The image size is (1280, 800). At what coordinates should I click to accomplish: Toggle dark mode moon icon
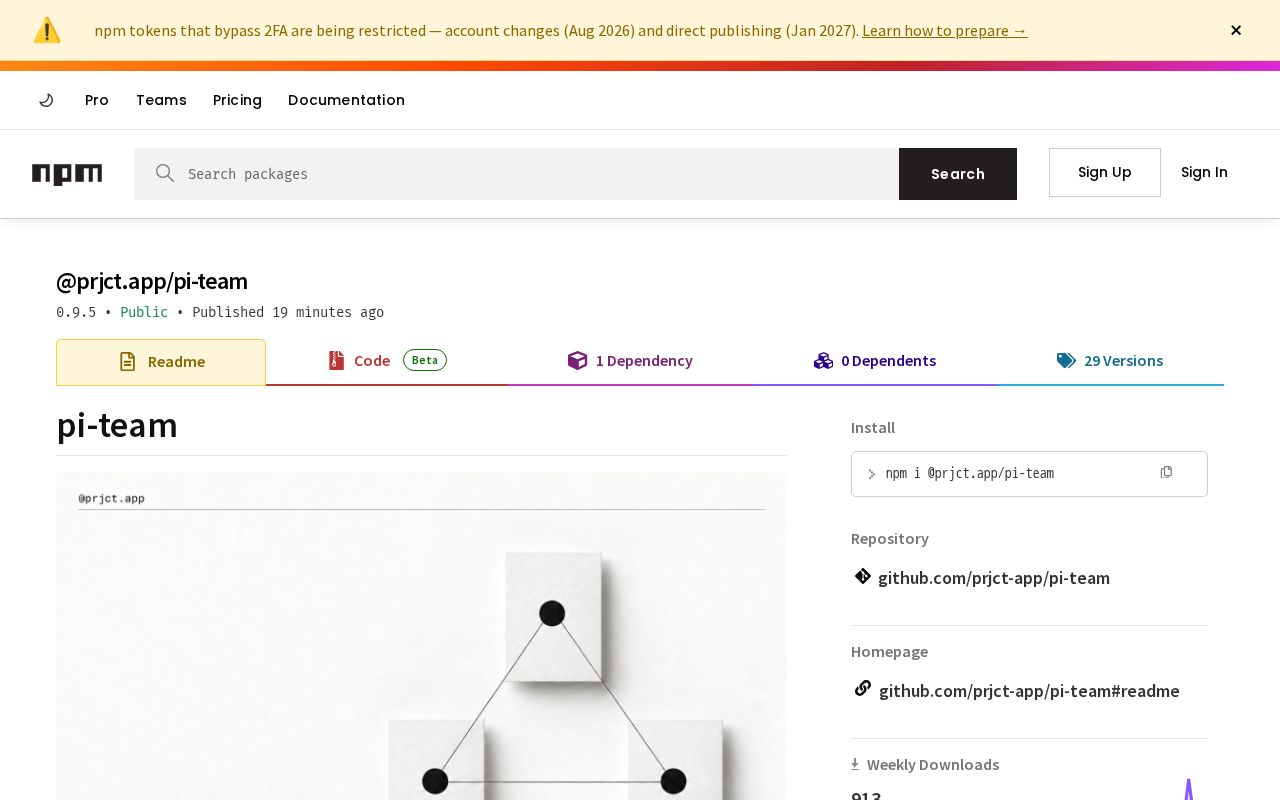click(46, 100)
